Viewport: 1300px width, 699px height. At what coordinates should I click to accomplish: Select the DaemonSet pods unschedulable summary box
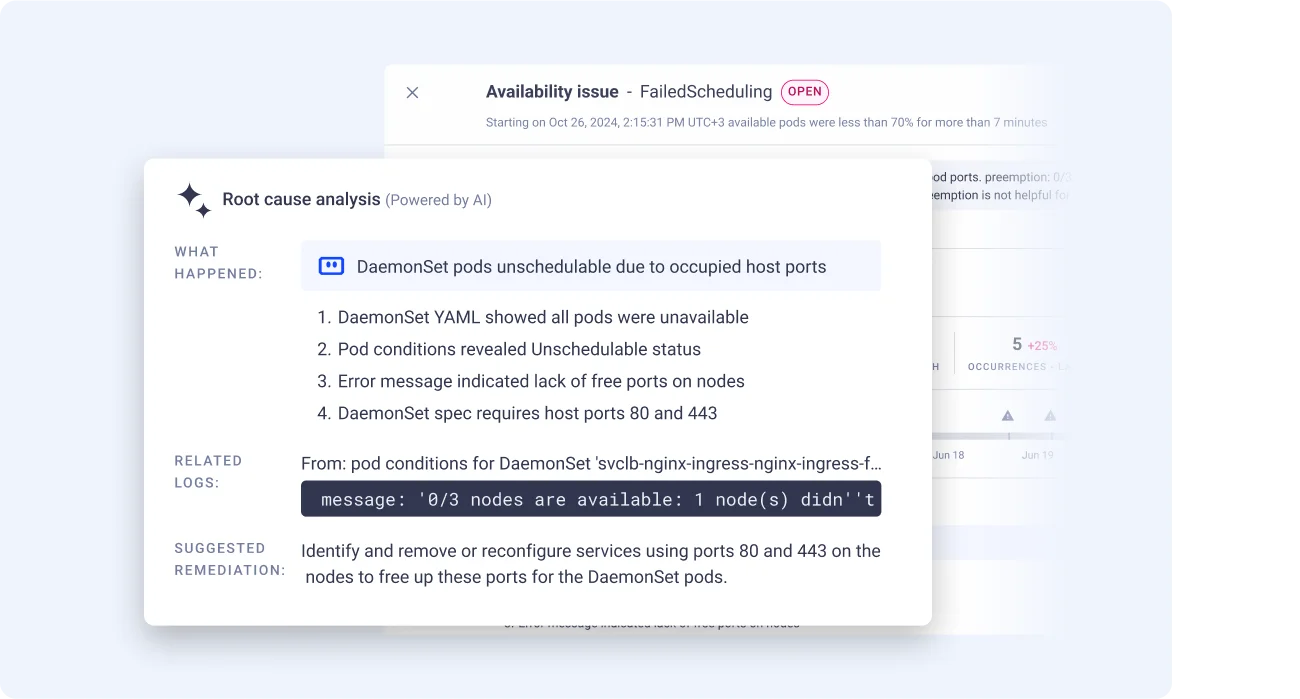click(591, 266)
